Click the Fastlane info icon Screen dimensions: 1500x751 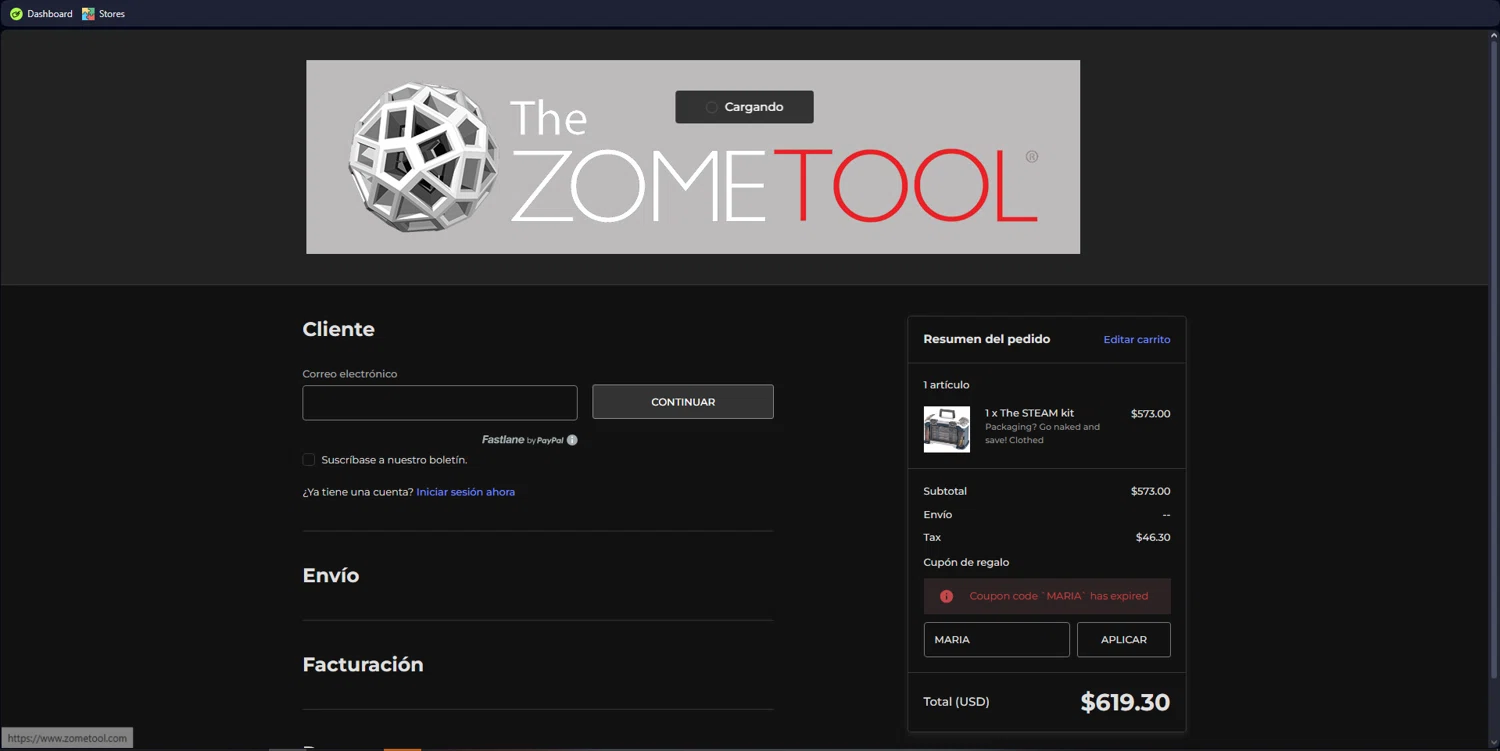click(x=572, y=440)
